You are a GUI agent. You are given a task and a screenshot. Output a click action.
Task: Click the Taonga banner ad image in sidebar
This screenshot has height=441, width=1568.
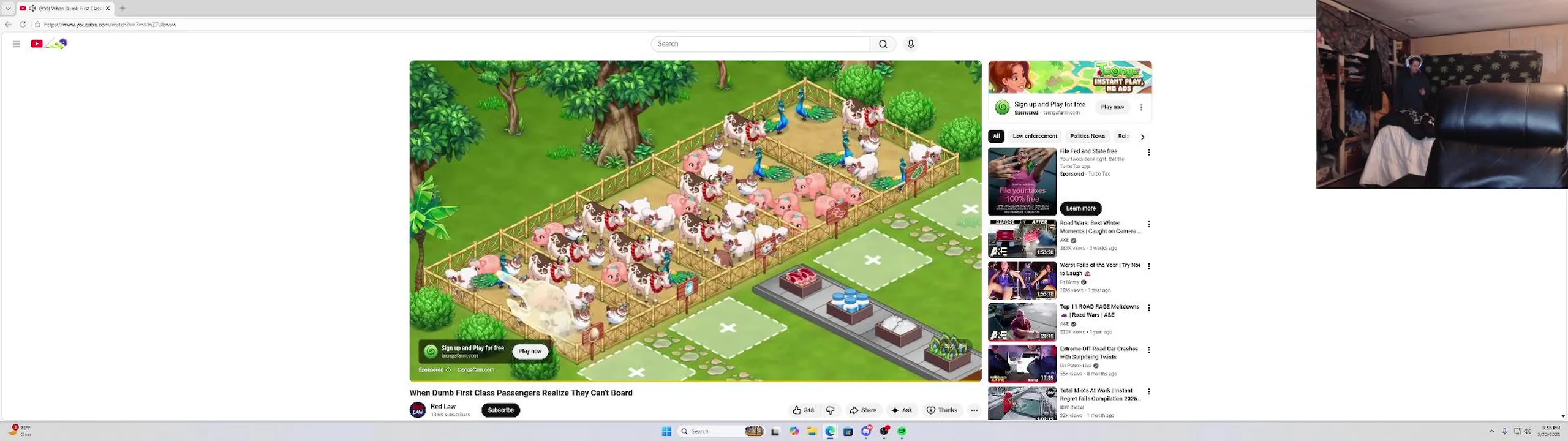point(1070,77)
